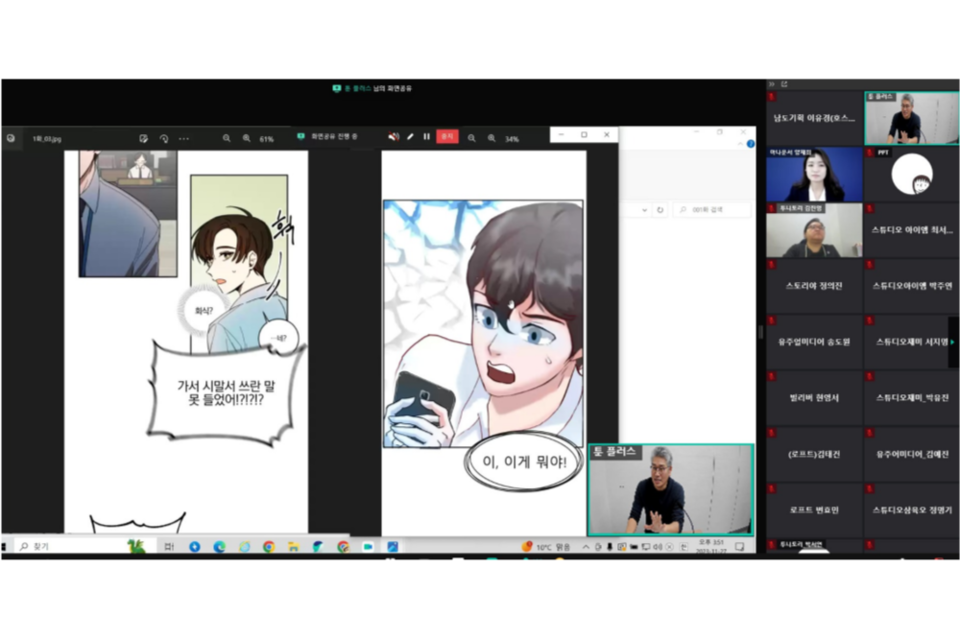Click the rotate image icon
Screen dimensions: 960x639
[164, 139]
